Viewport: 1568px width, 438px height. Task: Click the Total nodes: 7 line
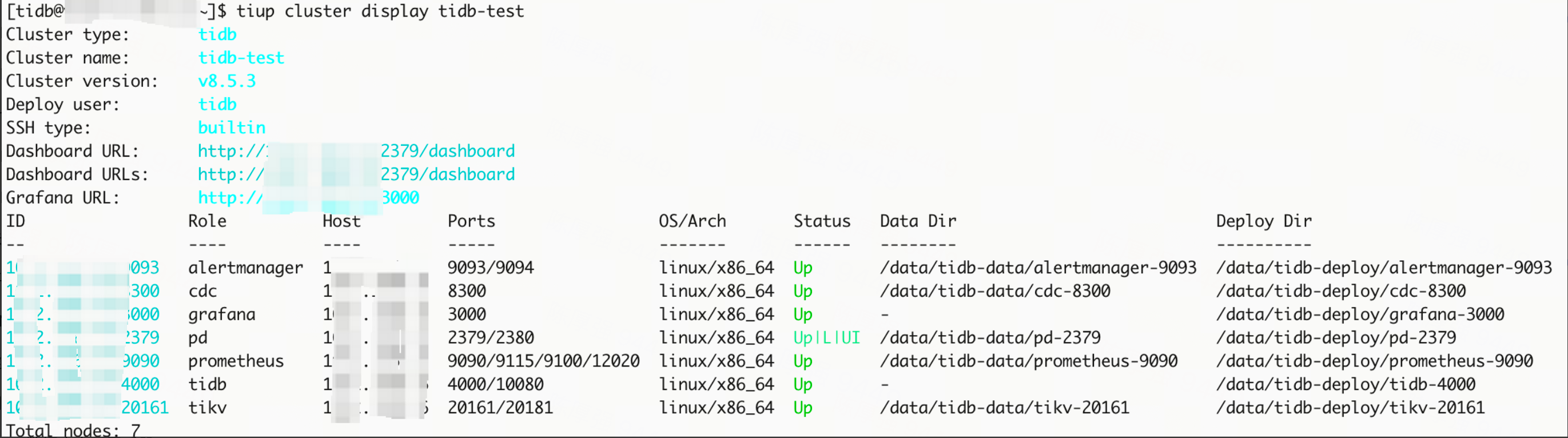(x=73, y=430)
